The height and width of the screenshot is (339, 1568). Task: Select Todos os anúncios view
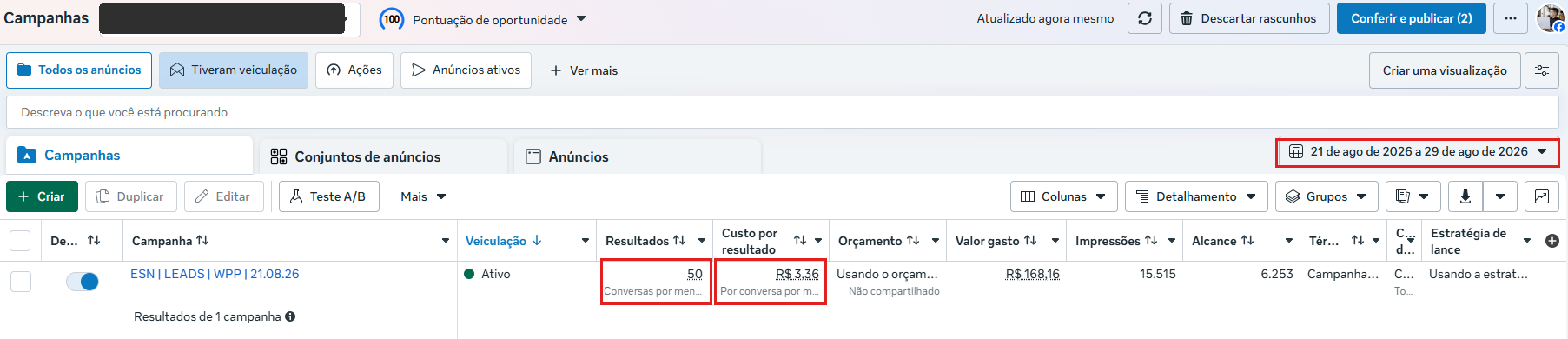click(x=79, y=70)
